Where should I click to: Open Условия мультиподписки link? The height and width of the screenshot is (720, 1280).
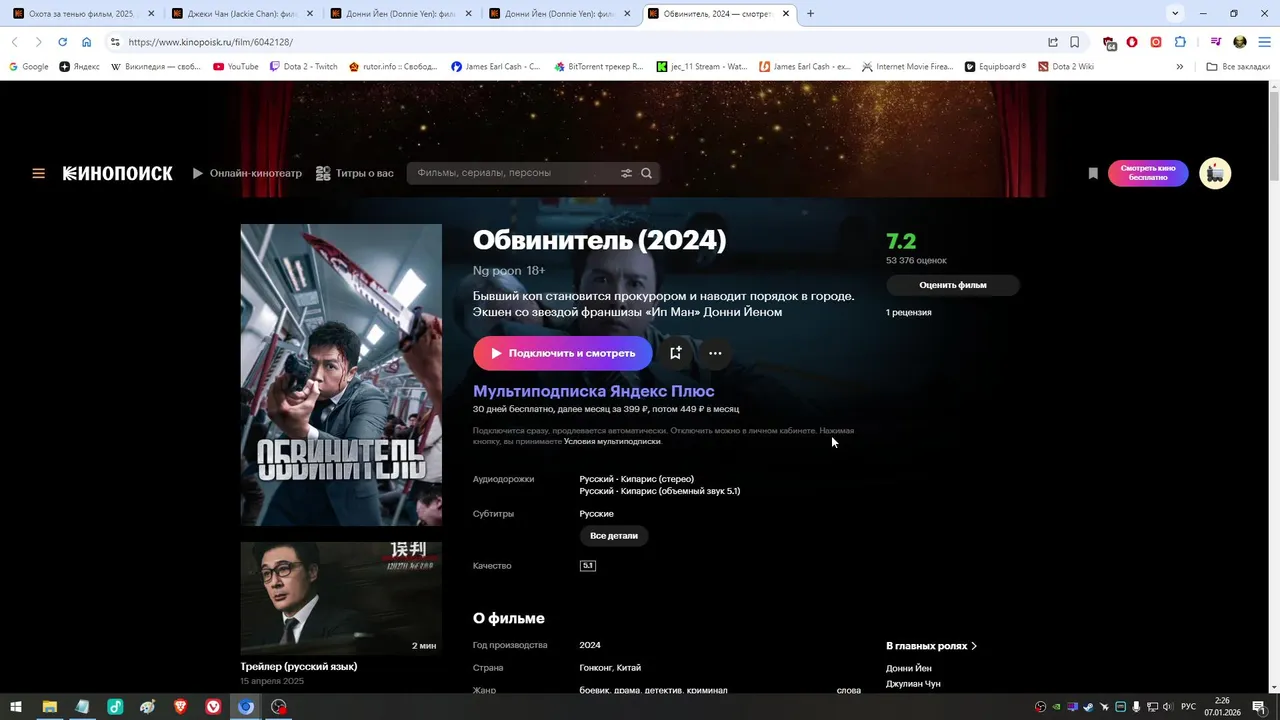(x=612, y=441)
